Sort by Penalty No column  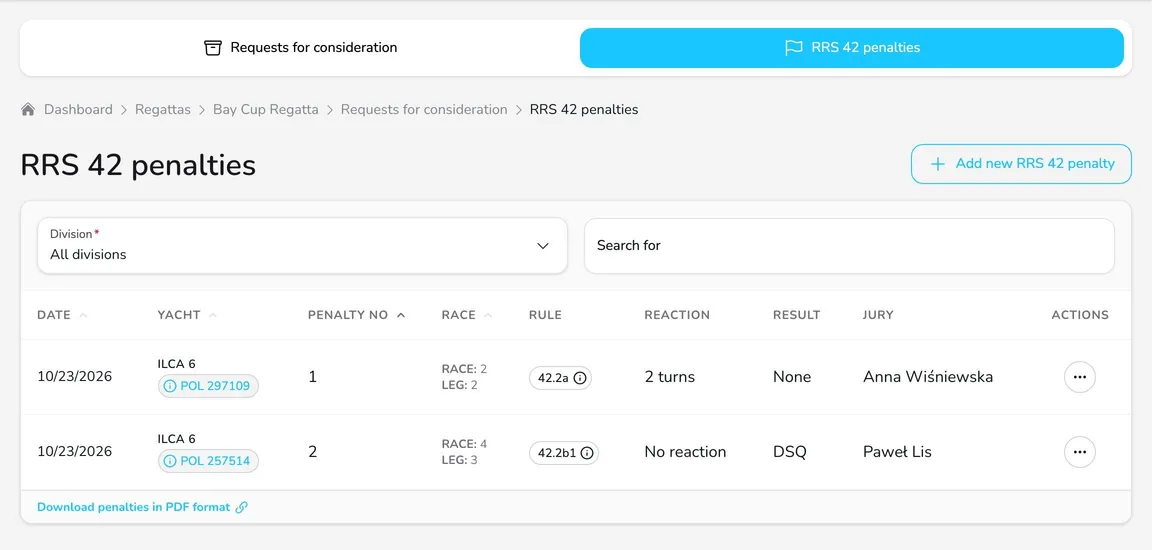coord(356,315)
